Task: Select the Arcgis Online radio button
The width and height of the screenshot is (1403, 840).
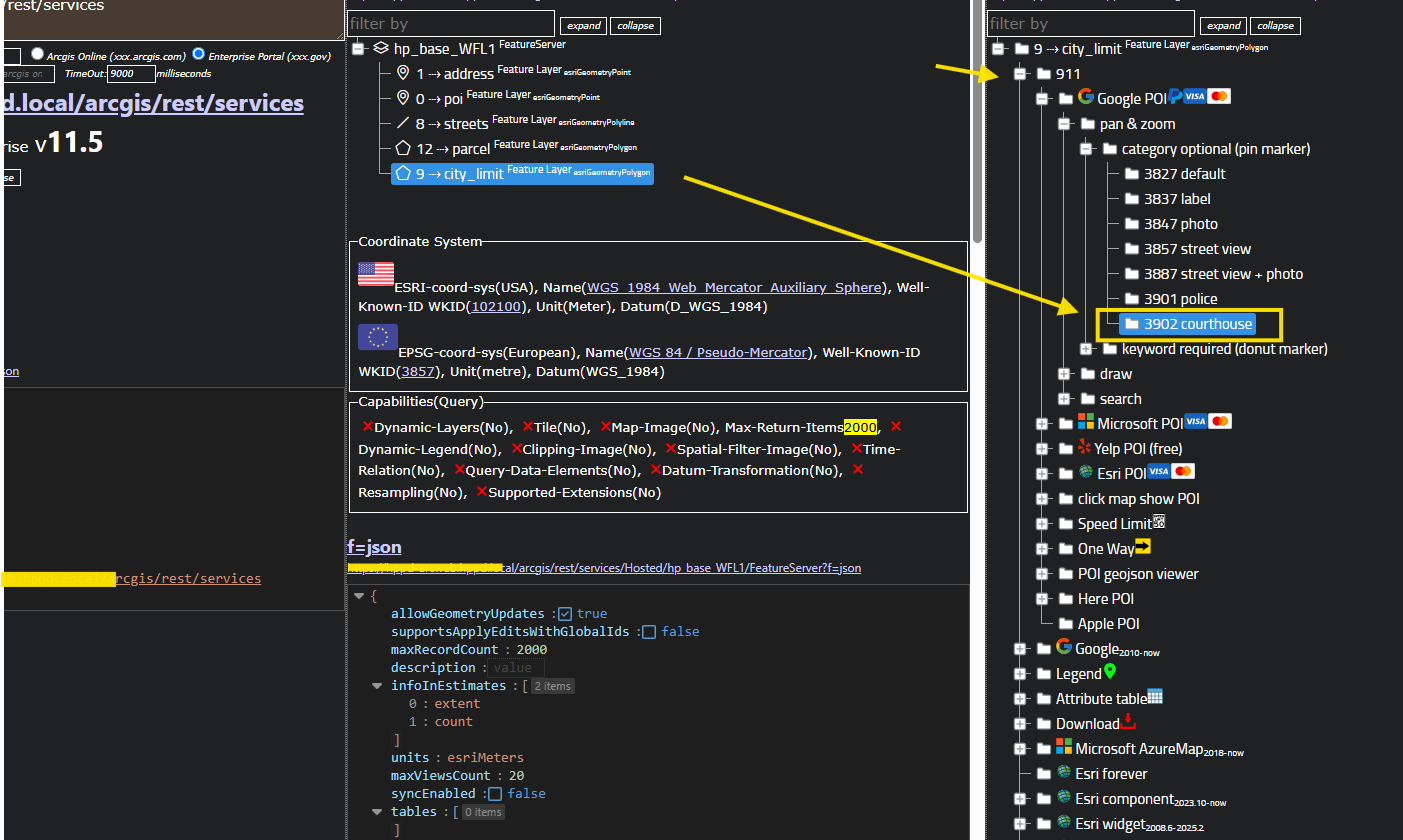Action: [x=38, y=54]
